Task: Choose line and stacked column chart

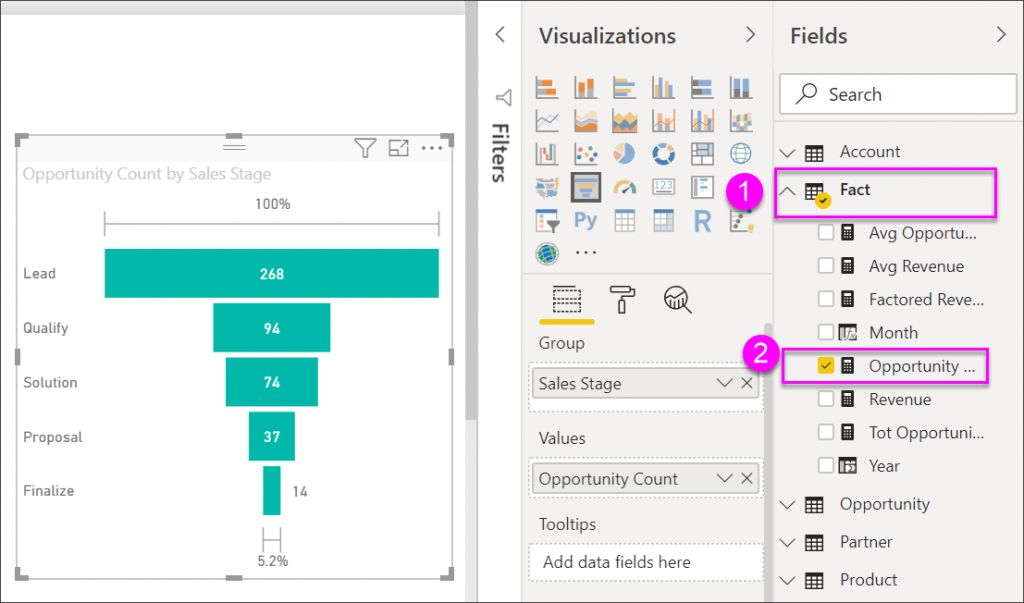Action: coord(663,121)
